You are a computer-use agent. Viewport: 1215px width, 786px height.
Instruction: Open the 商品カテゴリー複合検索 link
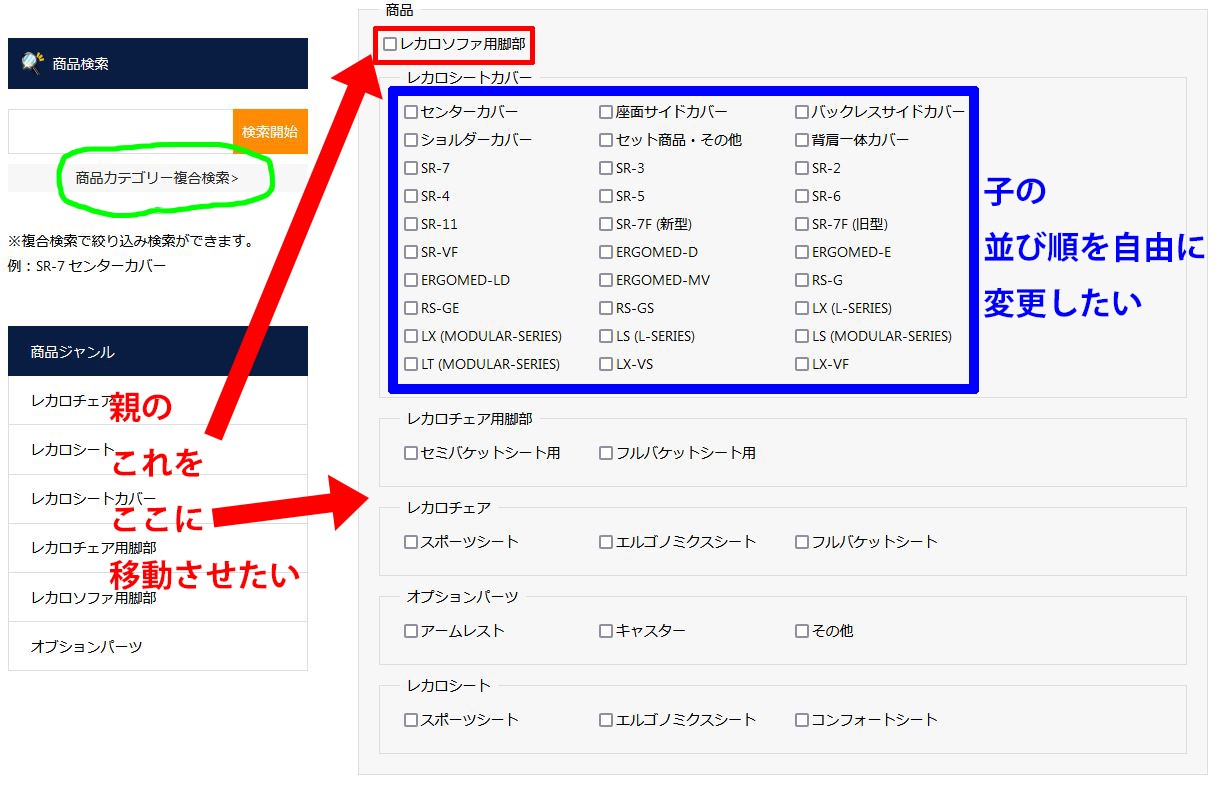[x=157, y=178]
